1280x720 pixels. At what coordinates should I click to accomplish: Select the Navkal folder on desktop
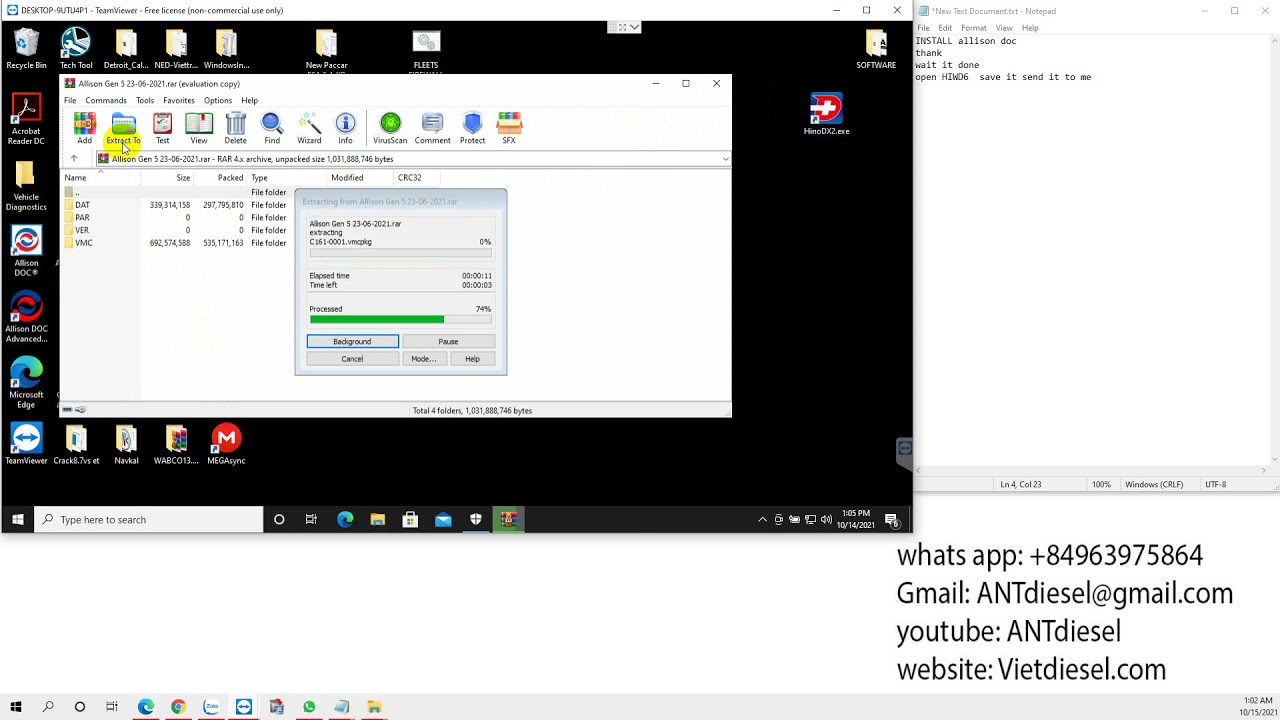click(126, 444)
